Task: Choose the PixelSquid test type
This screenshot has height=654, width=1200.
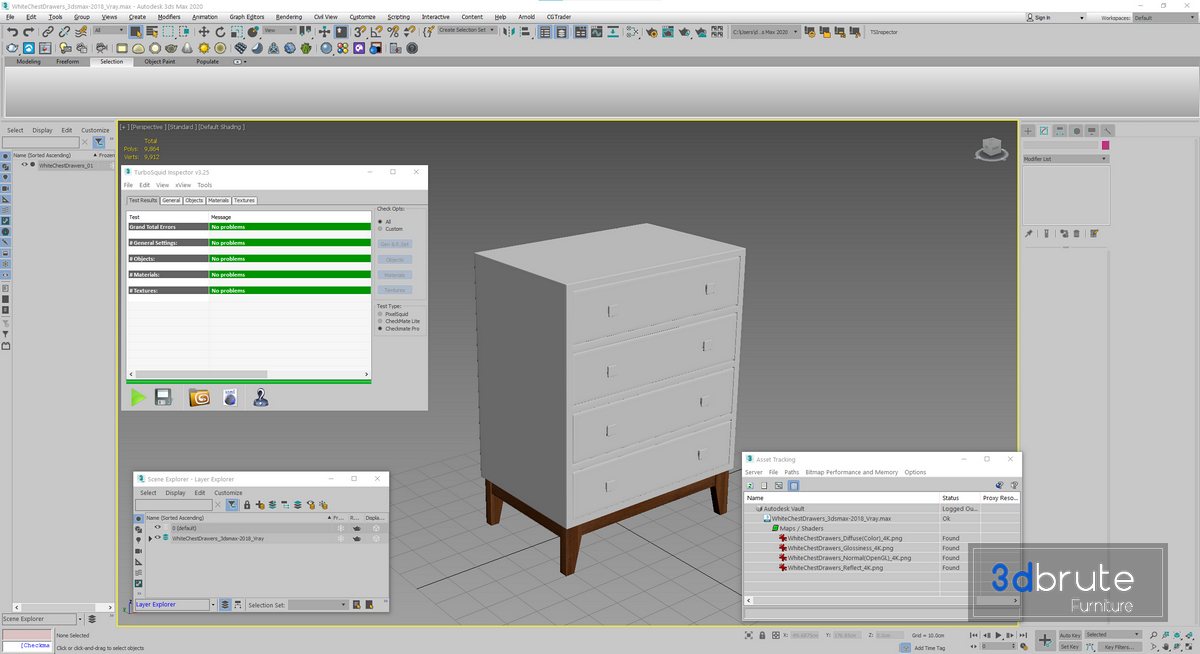Action: point(380,314)
